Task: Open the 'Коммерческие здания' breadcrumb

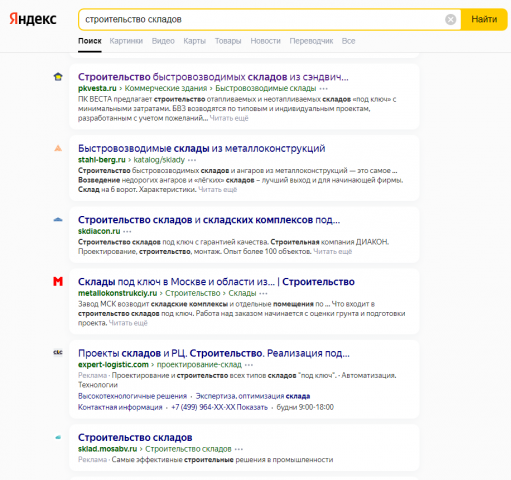Action: click(x=166, y=88)
